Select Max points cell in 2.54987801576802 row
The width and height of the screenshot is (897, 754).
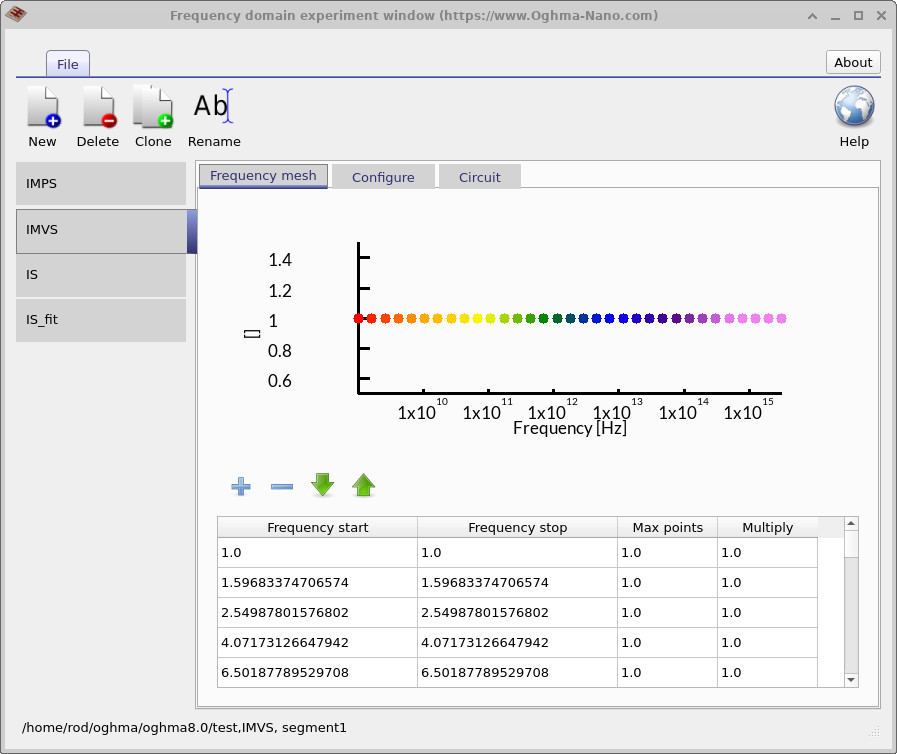pos(667,613)
